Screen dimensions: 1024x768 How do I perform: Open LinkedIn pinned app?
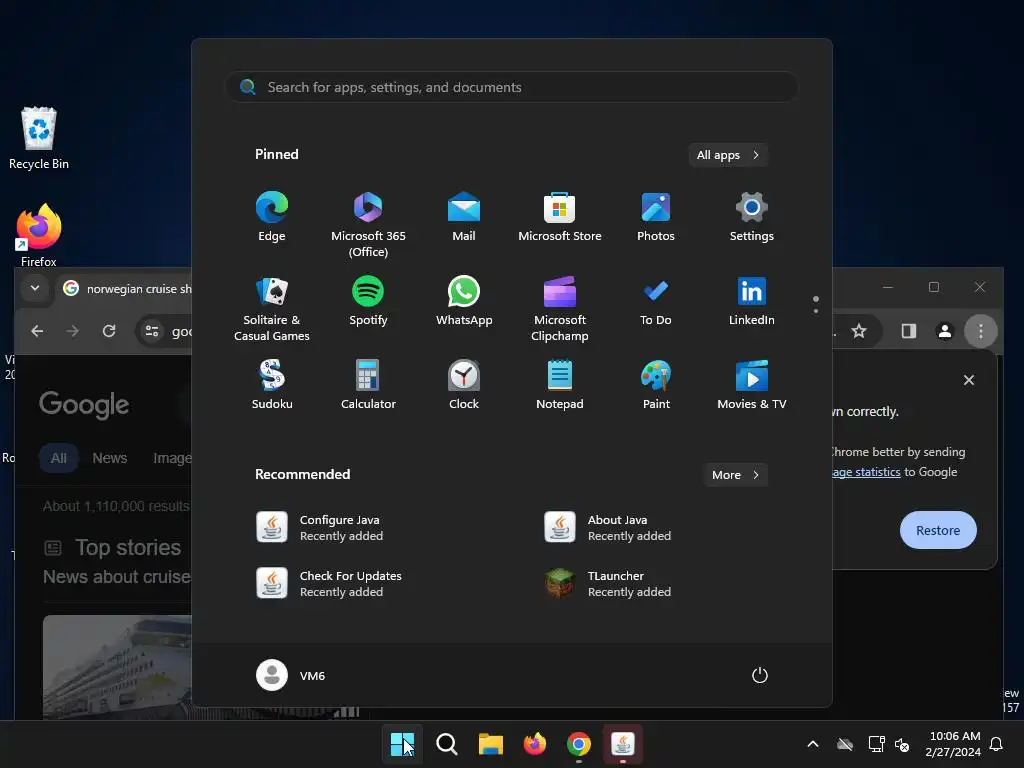pos(752,300)
